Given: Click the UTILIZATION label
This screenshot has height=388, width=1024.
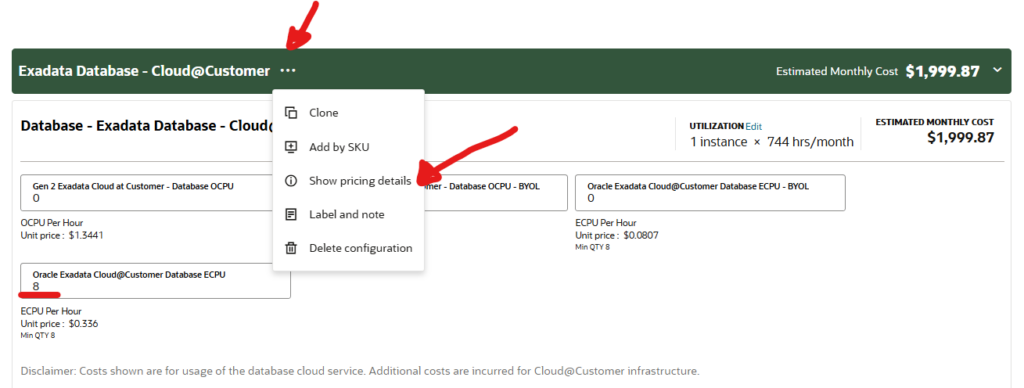Looking at the screenshot, I should pos(716,126).
